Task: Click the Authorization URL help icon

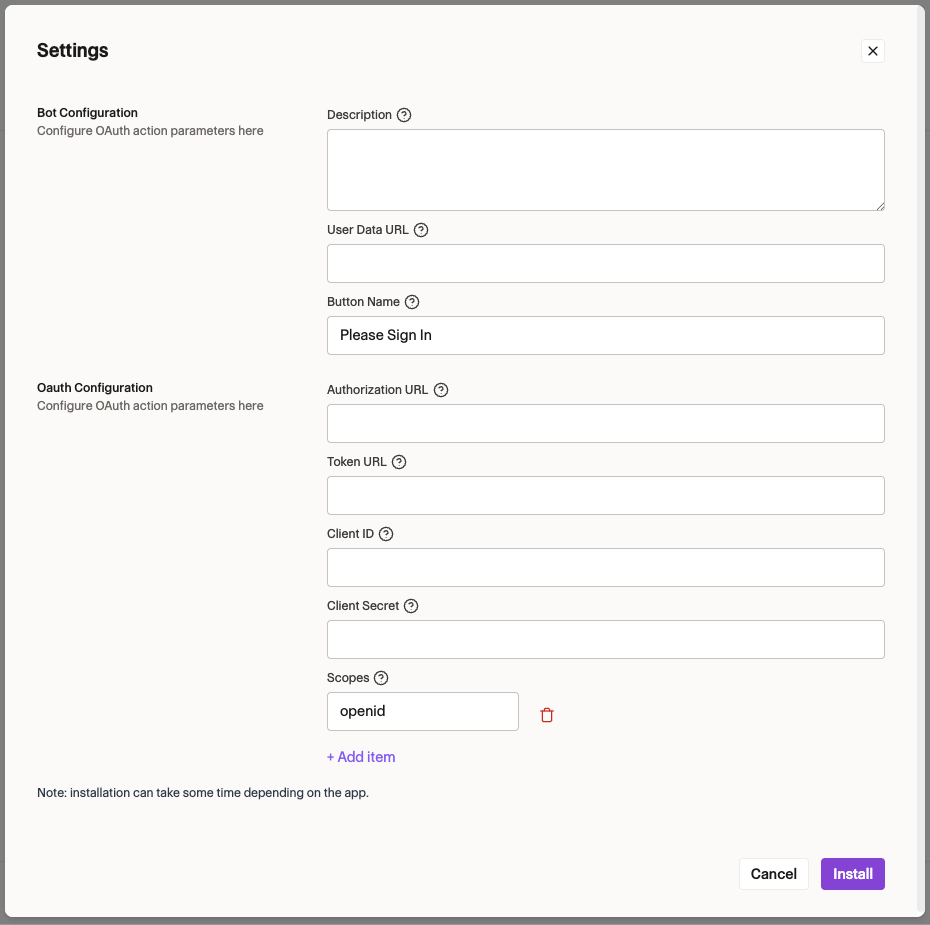Action: tap(441, 390)
